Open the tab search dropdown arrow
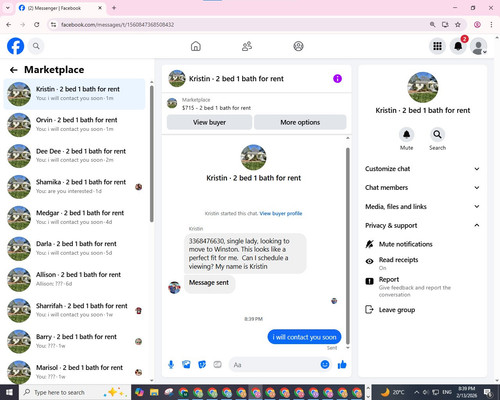Screen dimensions: 500x400 pyautogui.click(x=8, y=8)
